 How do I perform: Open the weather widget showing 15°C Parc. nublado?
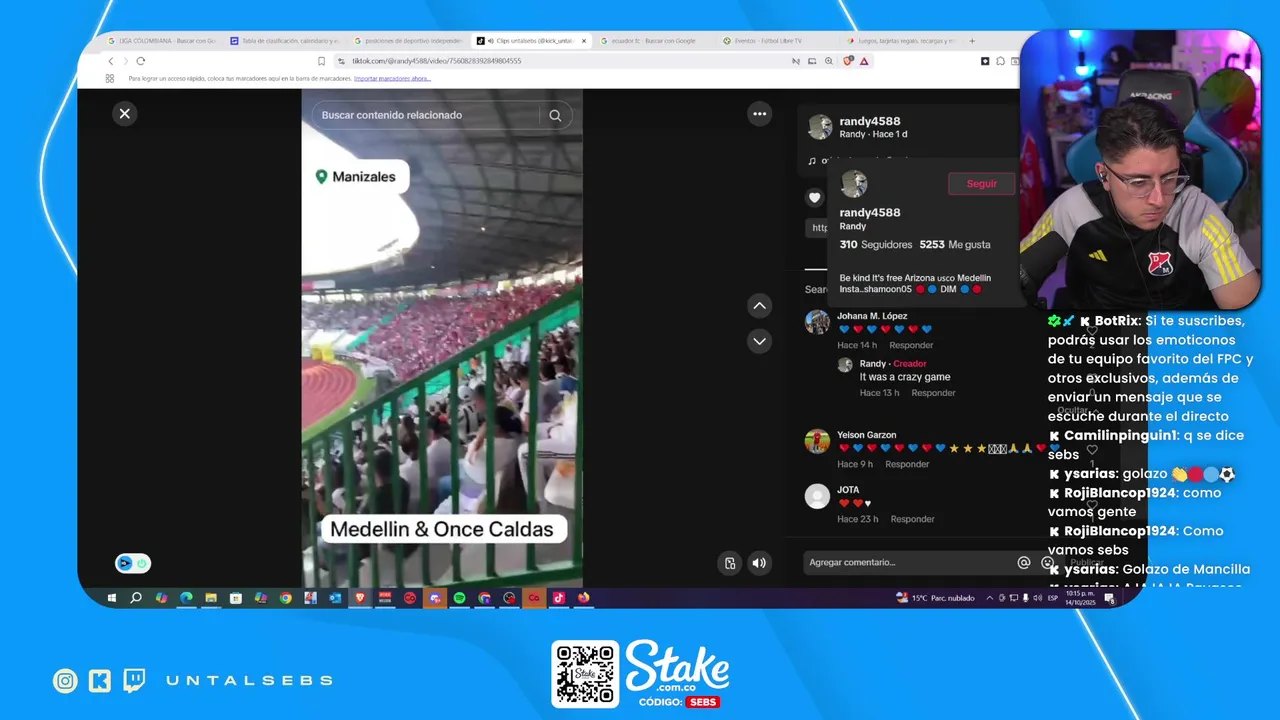point(935,598)
